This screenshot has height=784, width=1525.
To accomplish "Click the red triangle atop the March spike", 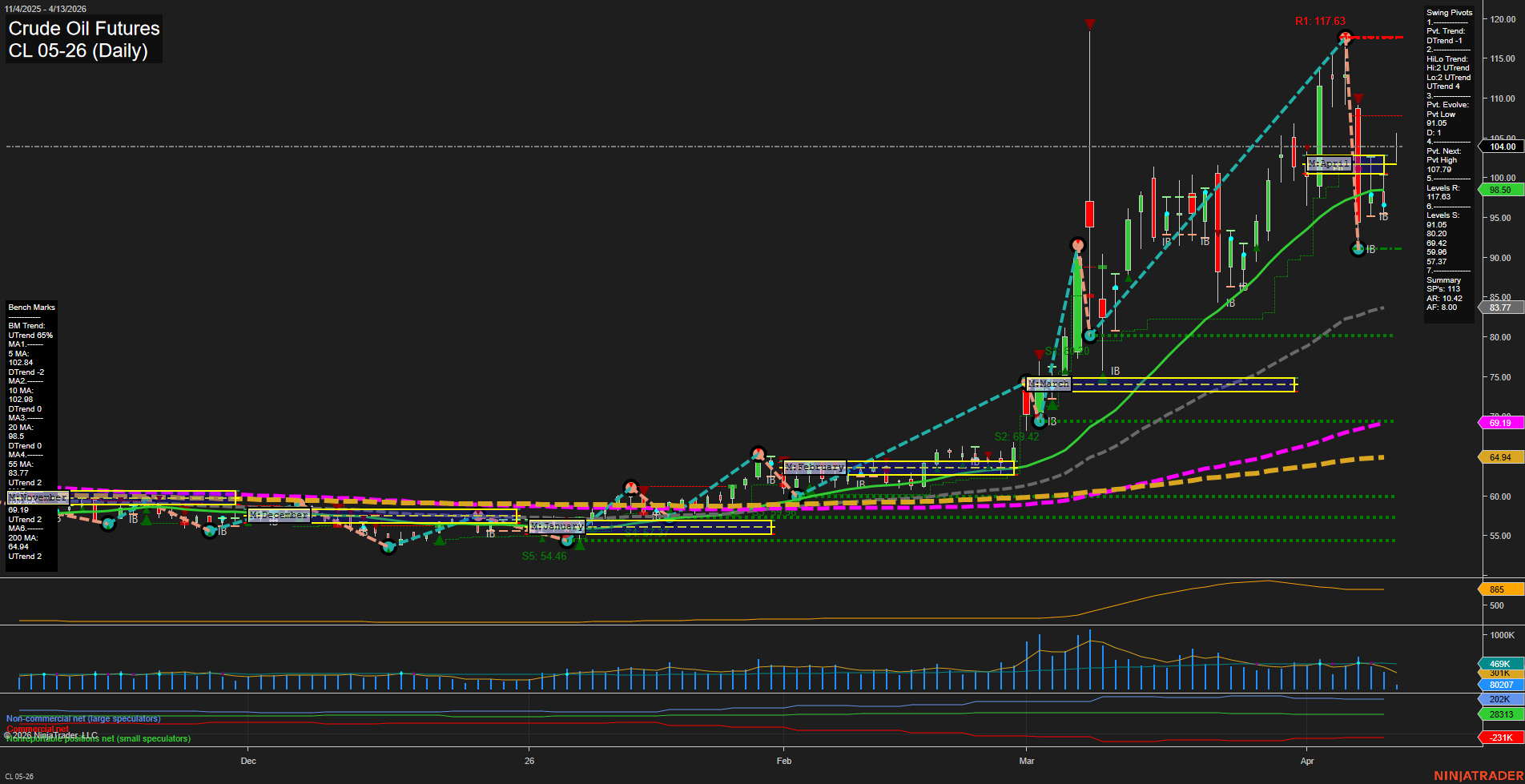I will click(1089, 24).
